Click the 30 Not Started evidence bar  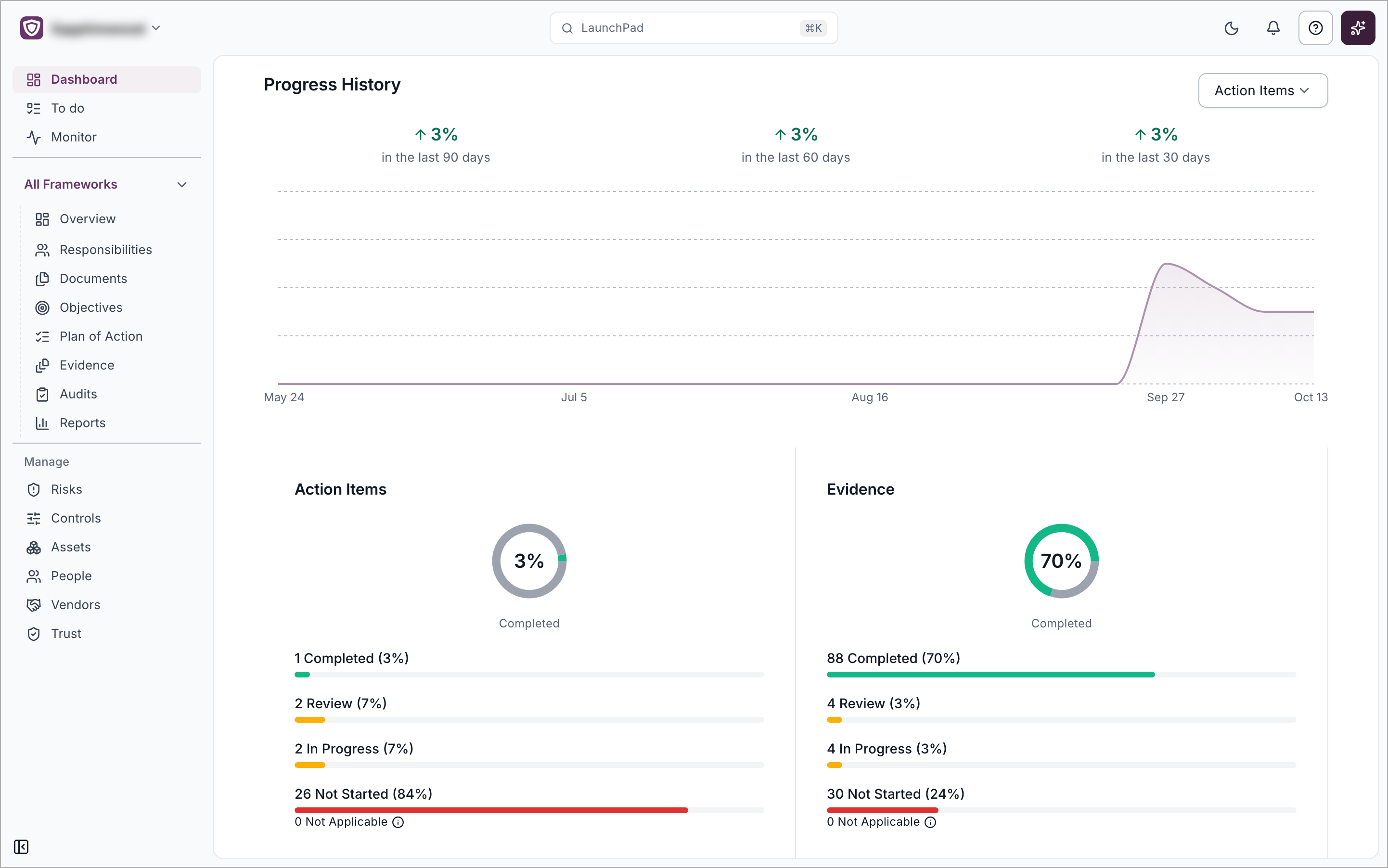(1061, 810)
